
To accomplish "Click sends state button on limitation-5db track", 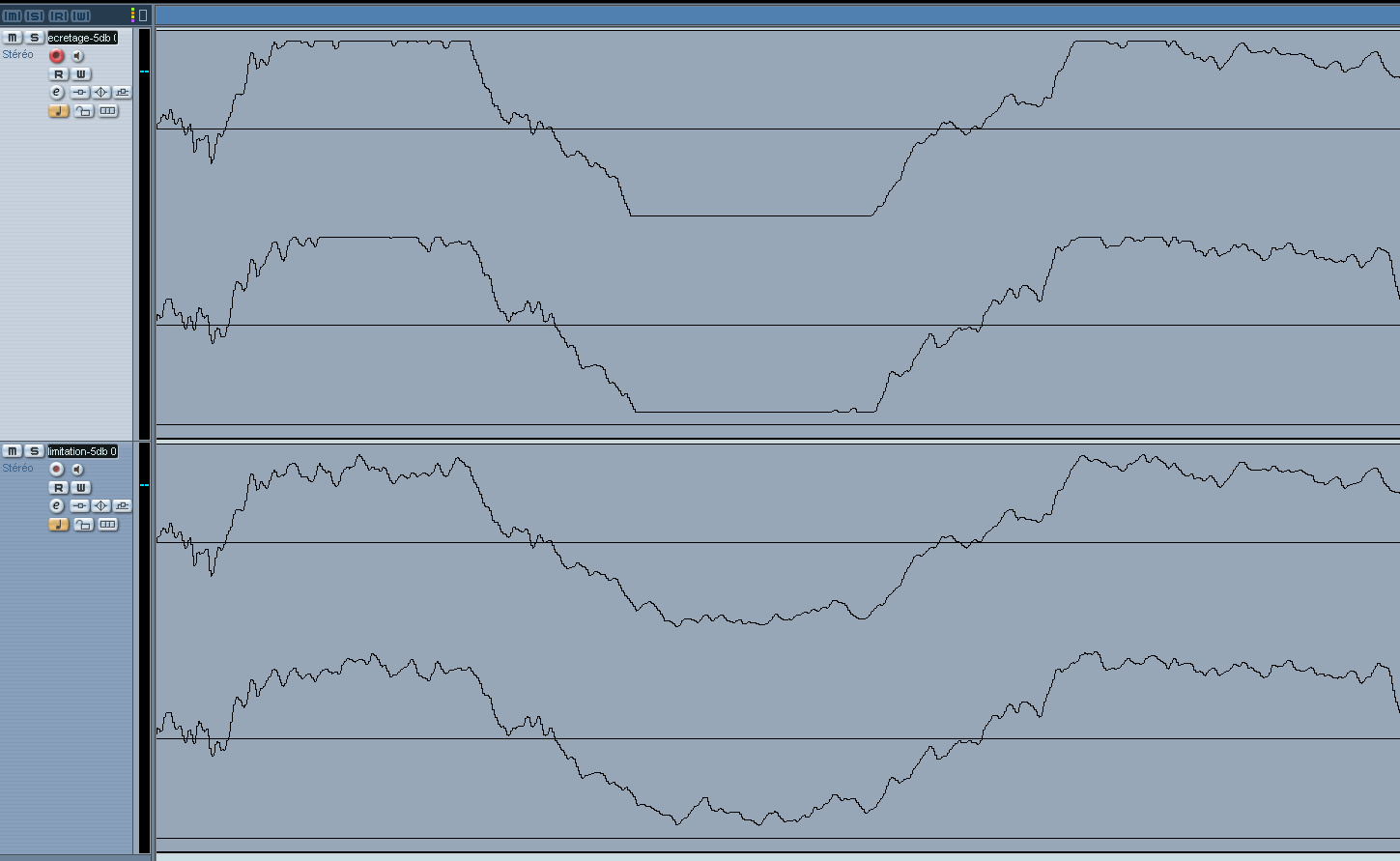I will coord(123,505).
